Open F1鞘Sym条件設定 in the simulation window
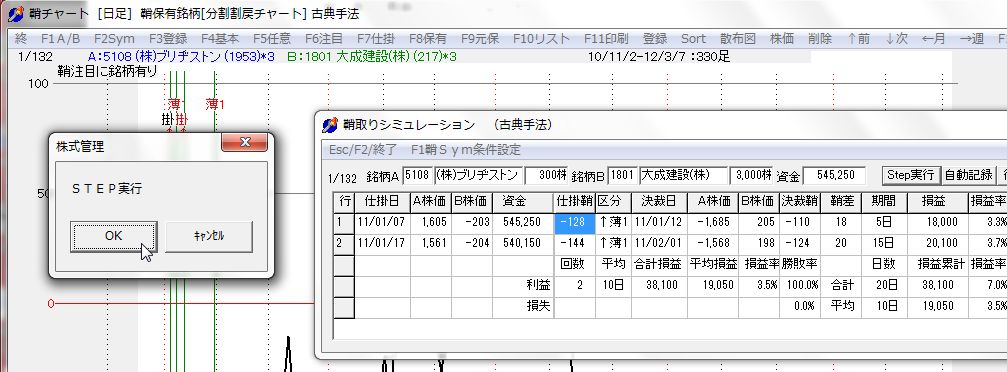 click(x=466, y=150)
